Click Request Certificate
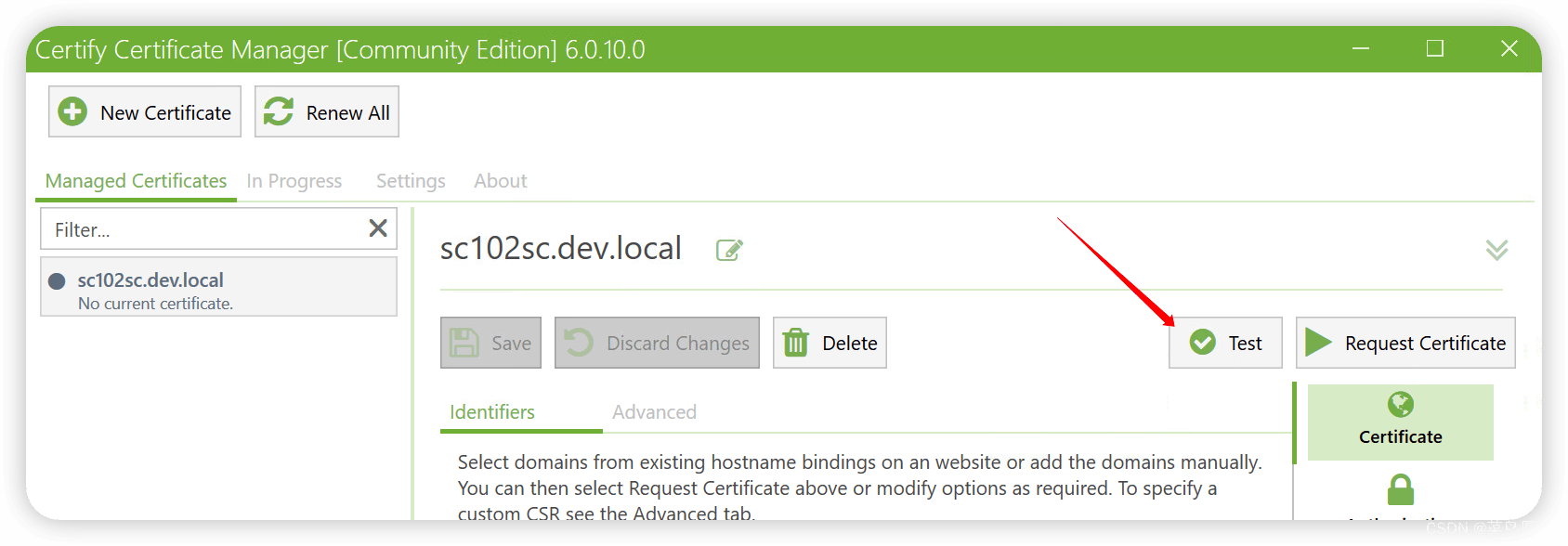The width and height of the screenshot is (1568, 546). click(x=1405, y=343)
